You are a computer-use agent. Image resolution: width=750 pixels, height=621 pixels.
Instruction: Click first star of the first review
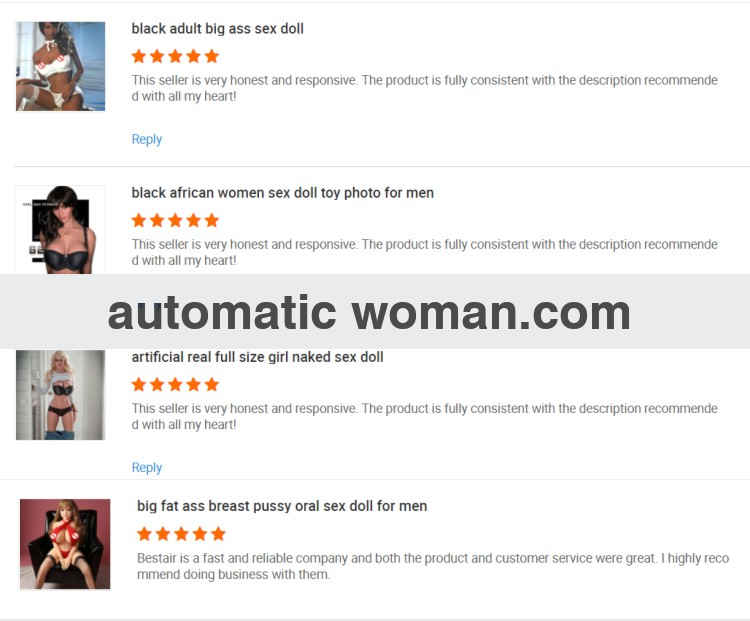(139, 56)
